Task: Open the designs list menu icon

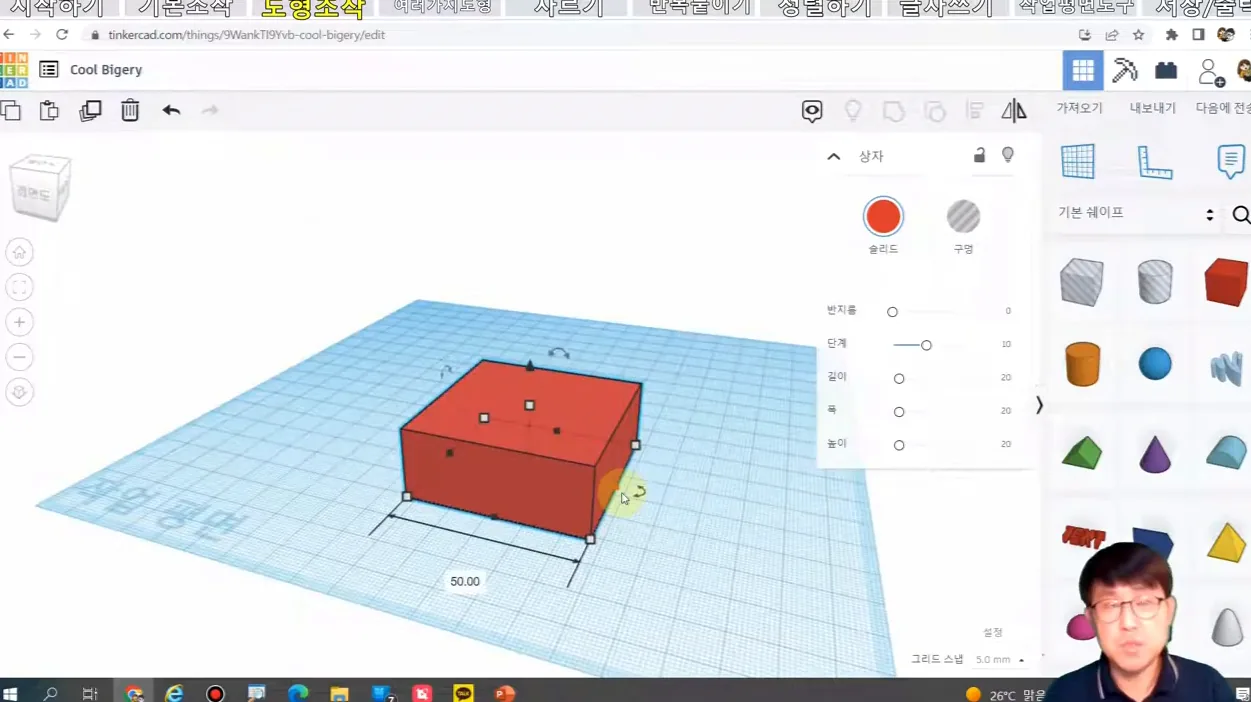Action: pos(48,69)
